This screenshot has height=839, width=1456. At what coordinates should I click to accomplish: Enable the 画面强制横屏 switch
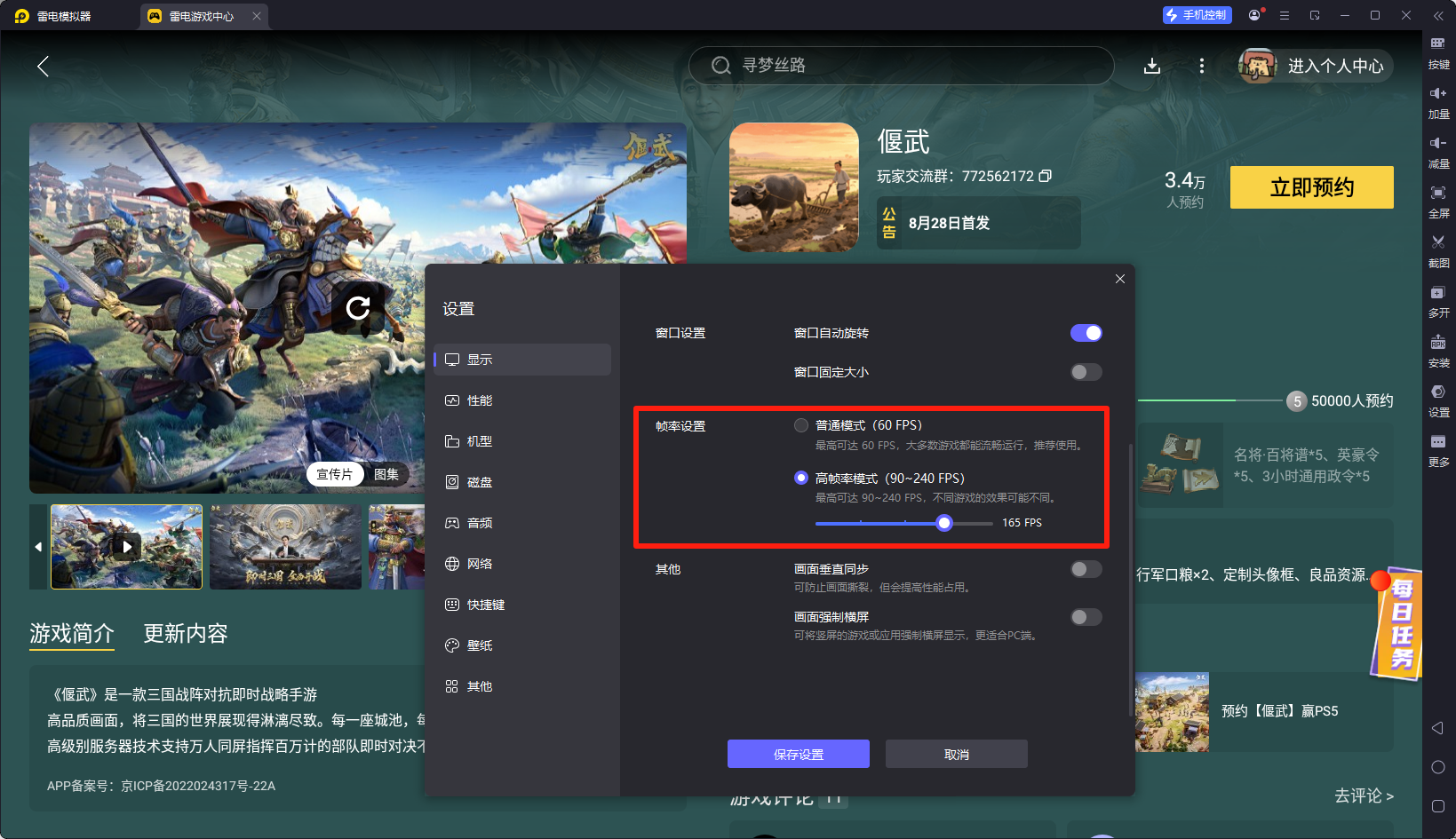[1086, 617]
